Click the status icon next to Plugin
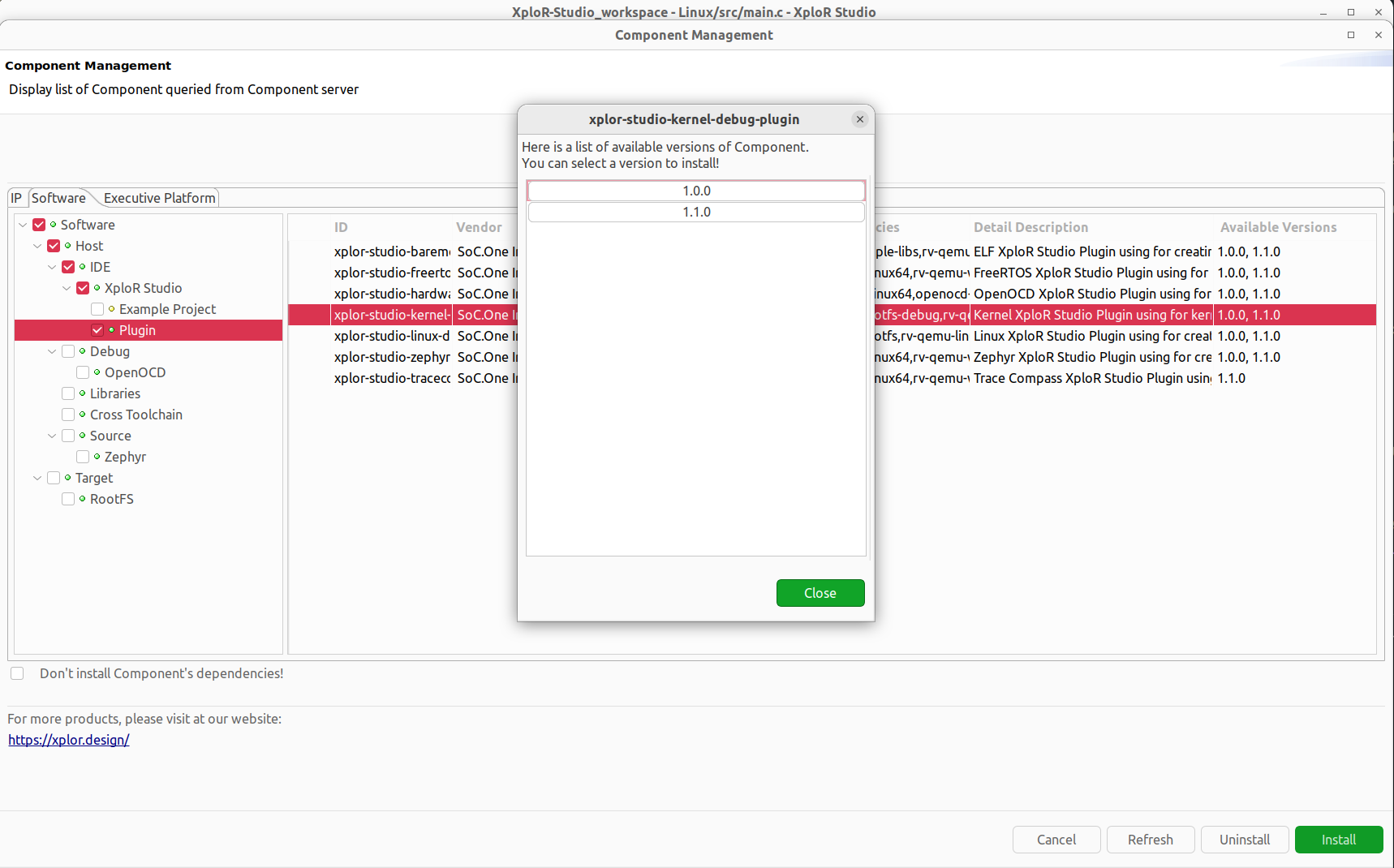 click(112, 330)
